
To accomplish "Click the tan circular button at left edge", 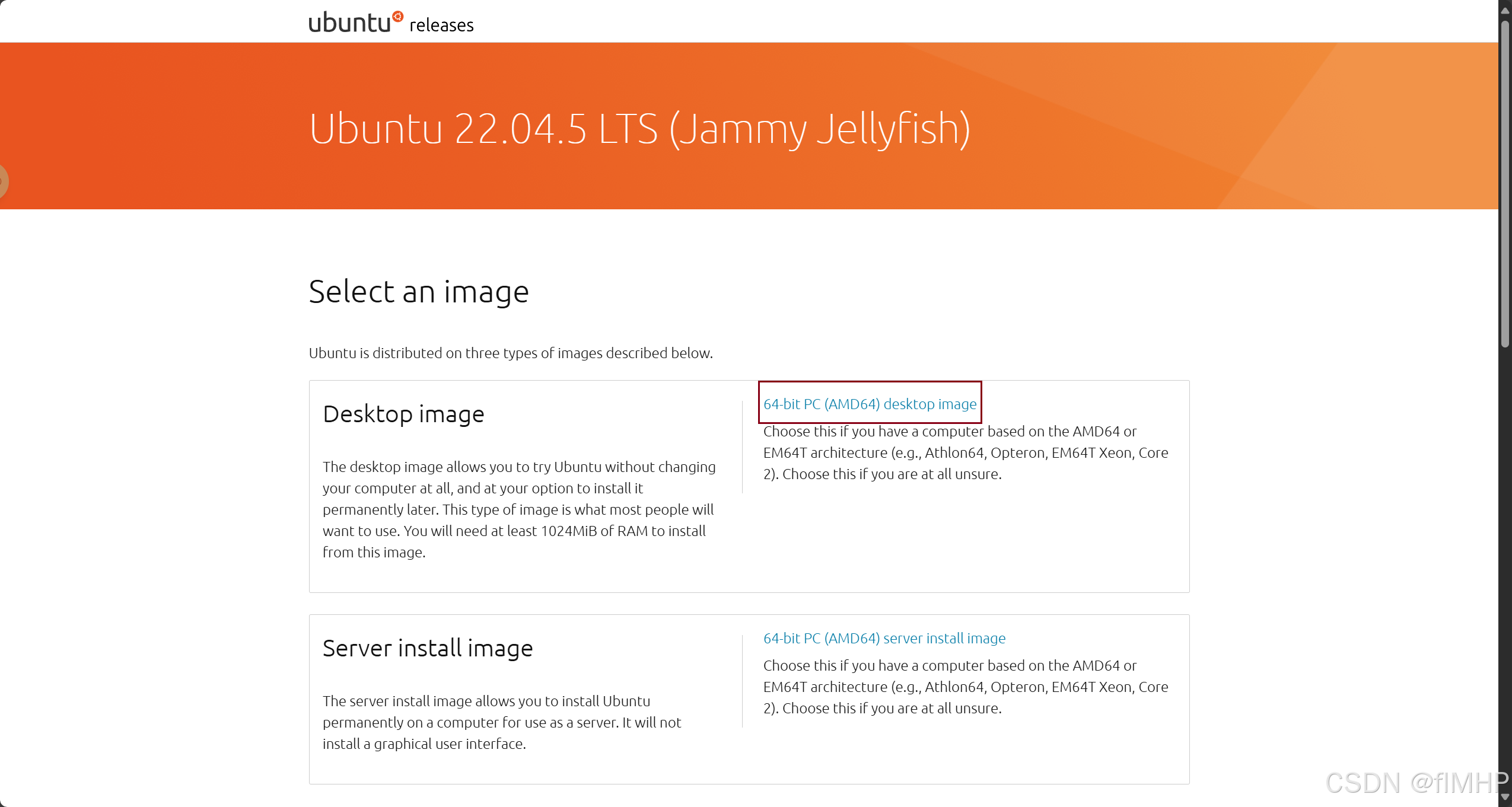I will click(x=3, y=181).
